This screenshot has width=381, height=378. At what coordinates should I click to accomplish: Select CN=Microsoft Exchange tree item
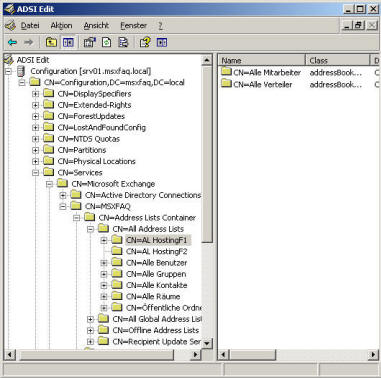point(113,184)
